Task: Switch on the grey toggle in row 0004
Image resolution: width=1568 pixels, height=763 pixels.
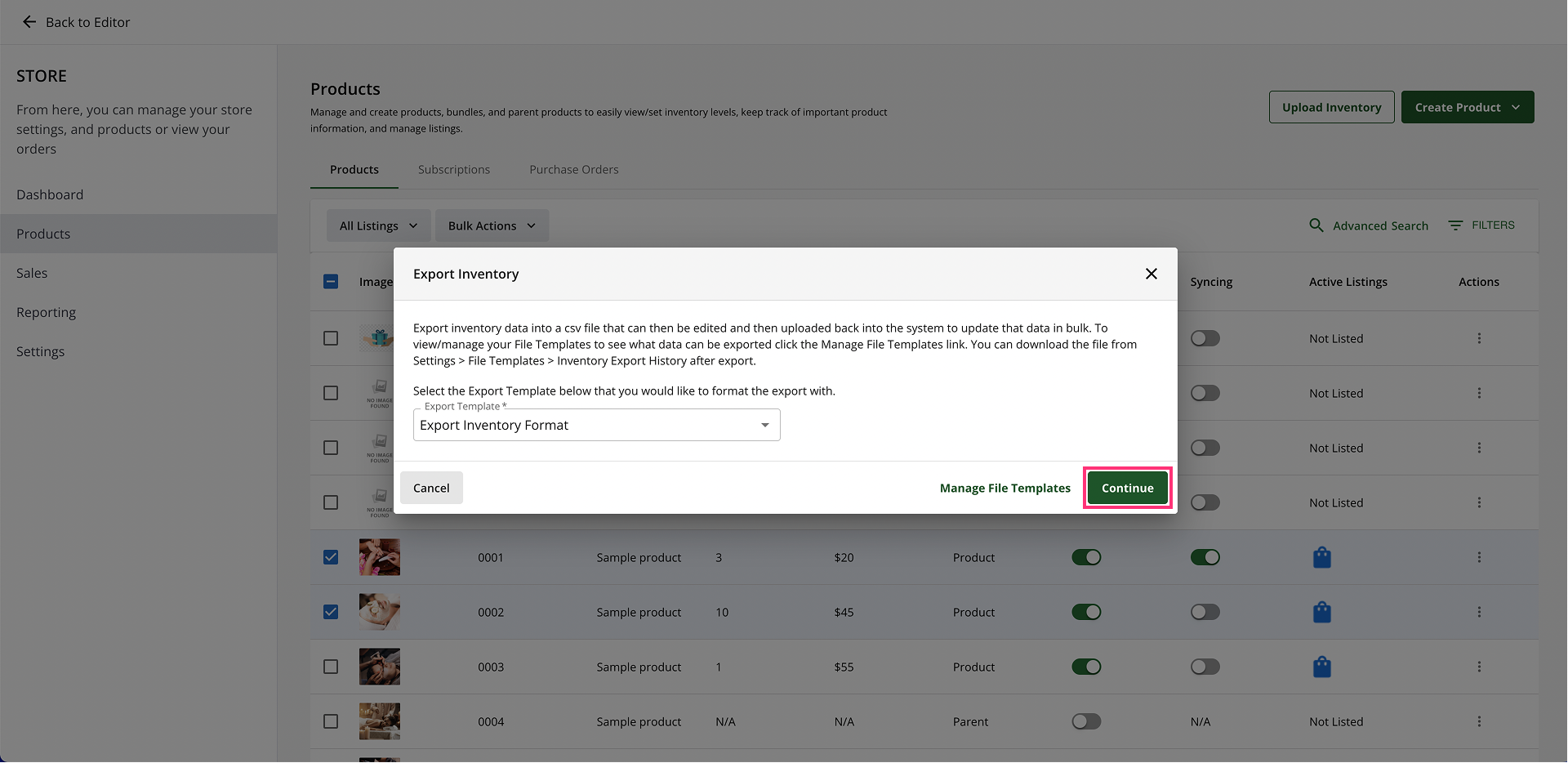Action: pos(1086,721)
